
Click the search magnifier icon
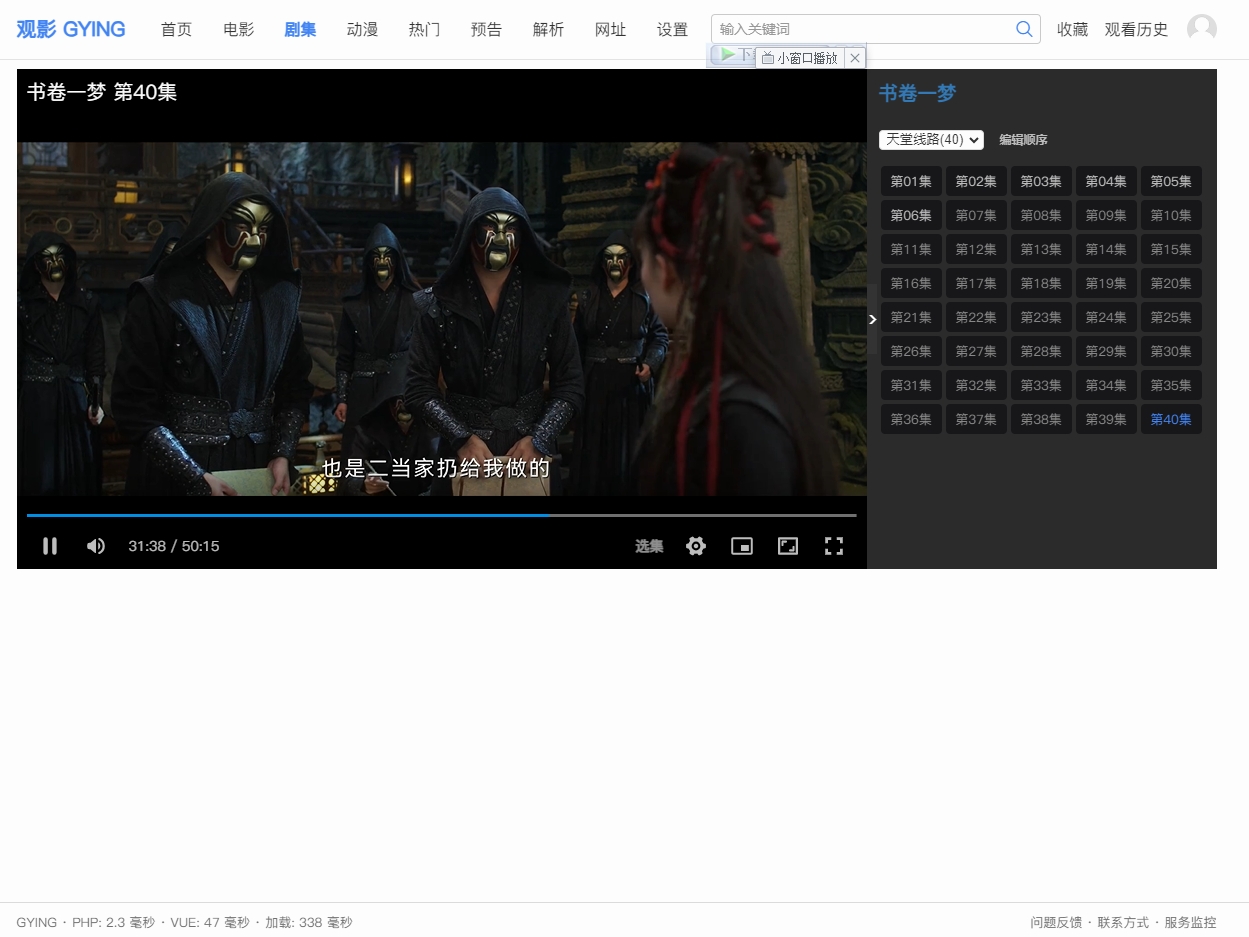pyautogui.click(x=1024, y=29)
